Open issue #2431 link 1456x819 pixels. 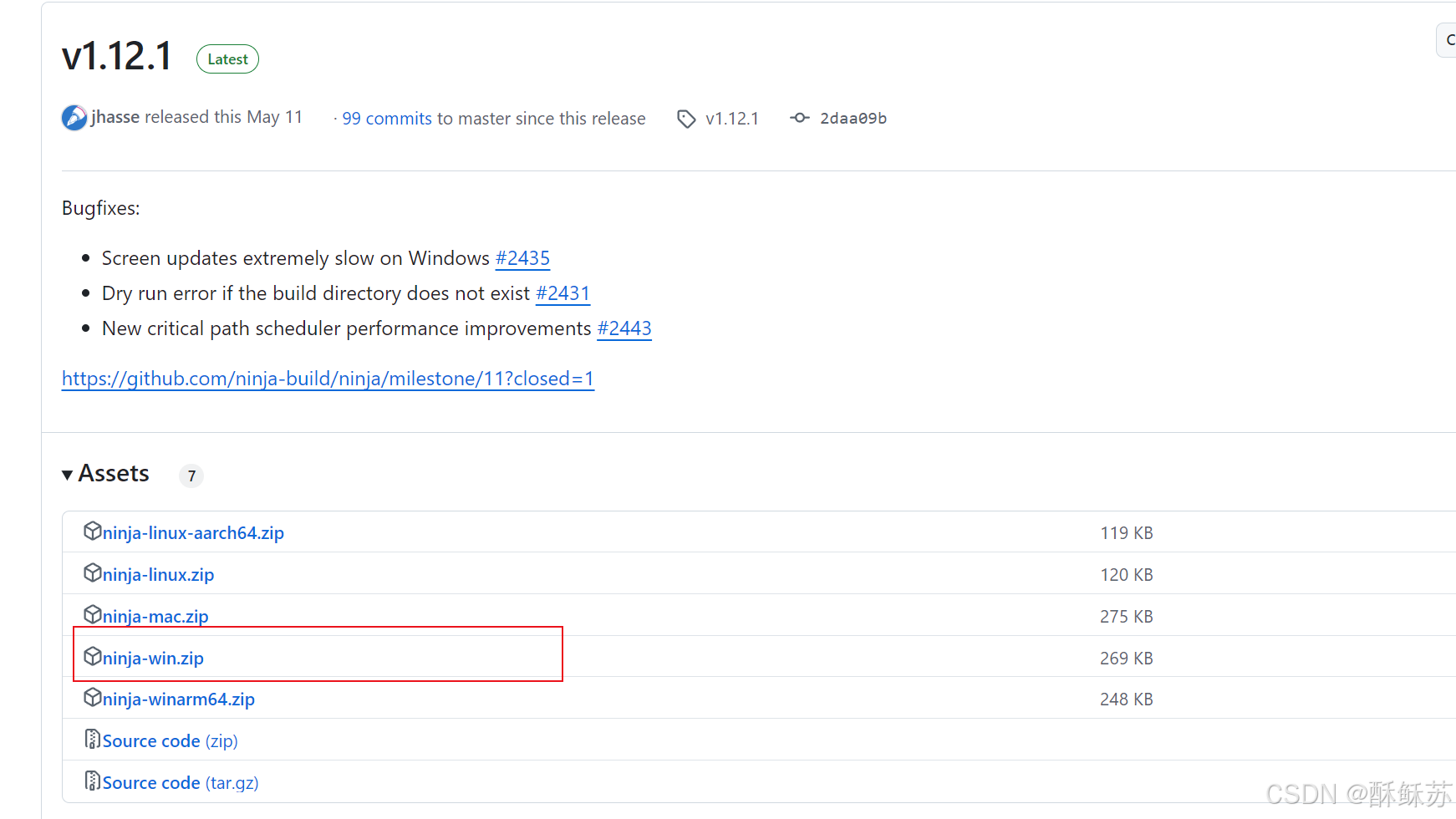coord(563,293)
